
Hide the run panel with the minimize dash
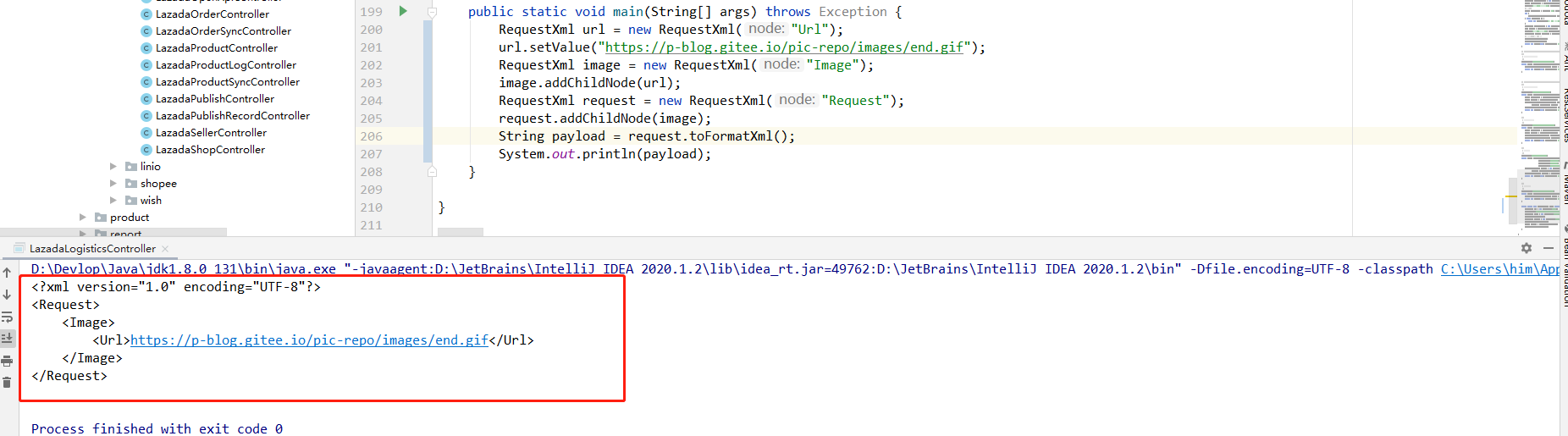(x=1549, y=248)
